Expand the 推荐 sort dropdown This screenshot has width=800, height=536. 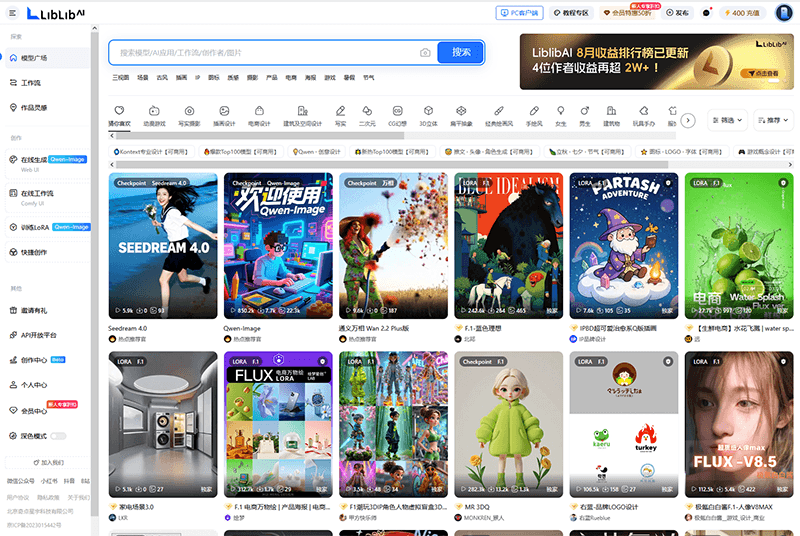point(773,120)
